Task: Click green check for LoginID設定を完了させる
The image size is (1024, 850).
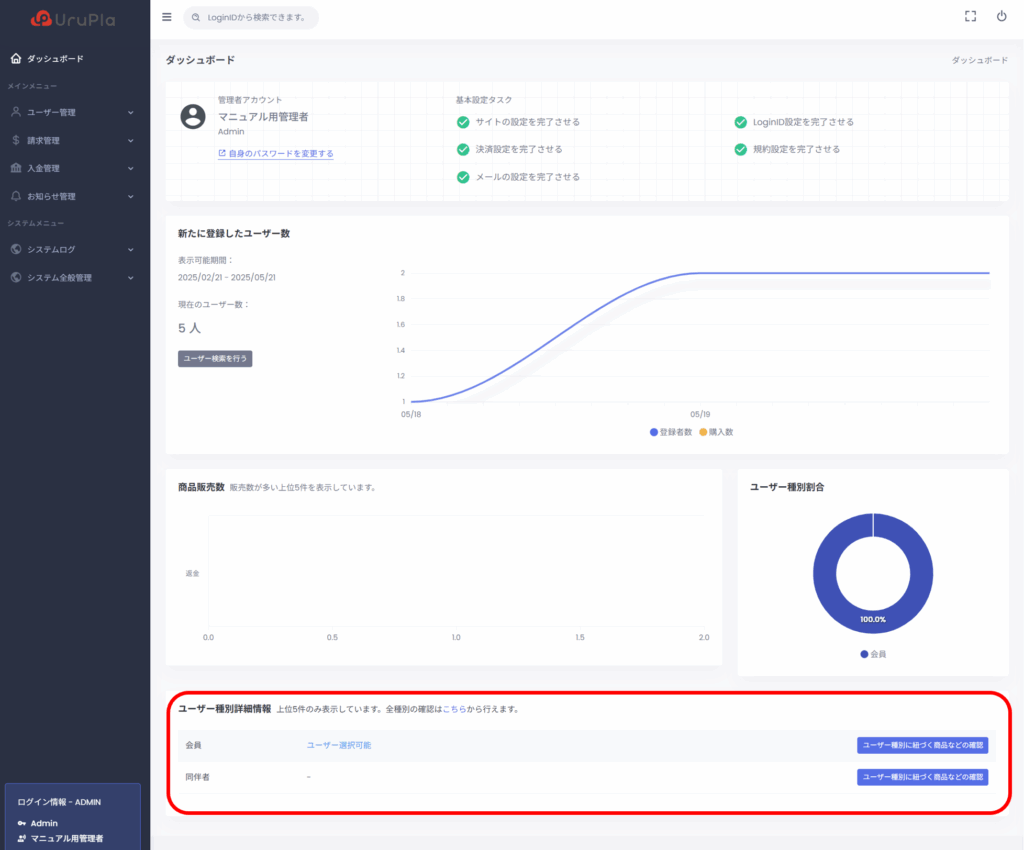Action: click(741, 122)
